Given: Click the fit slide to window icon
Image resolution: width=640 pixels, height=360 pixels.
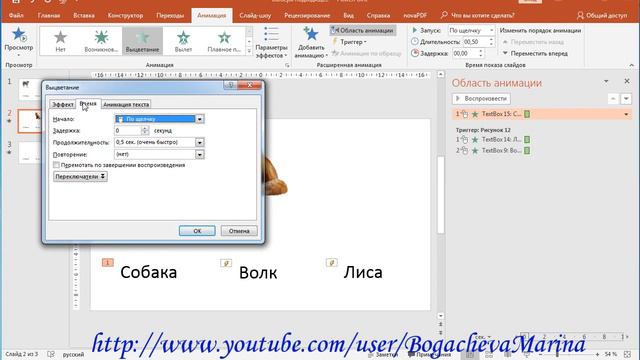Looking at the screenshot, I should (x=627, y=354).
